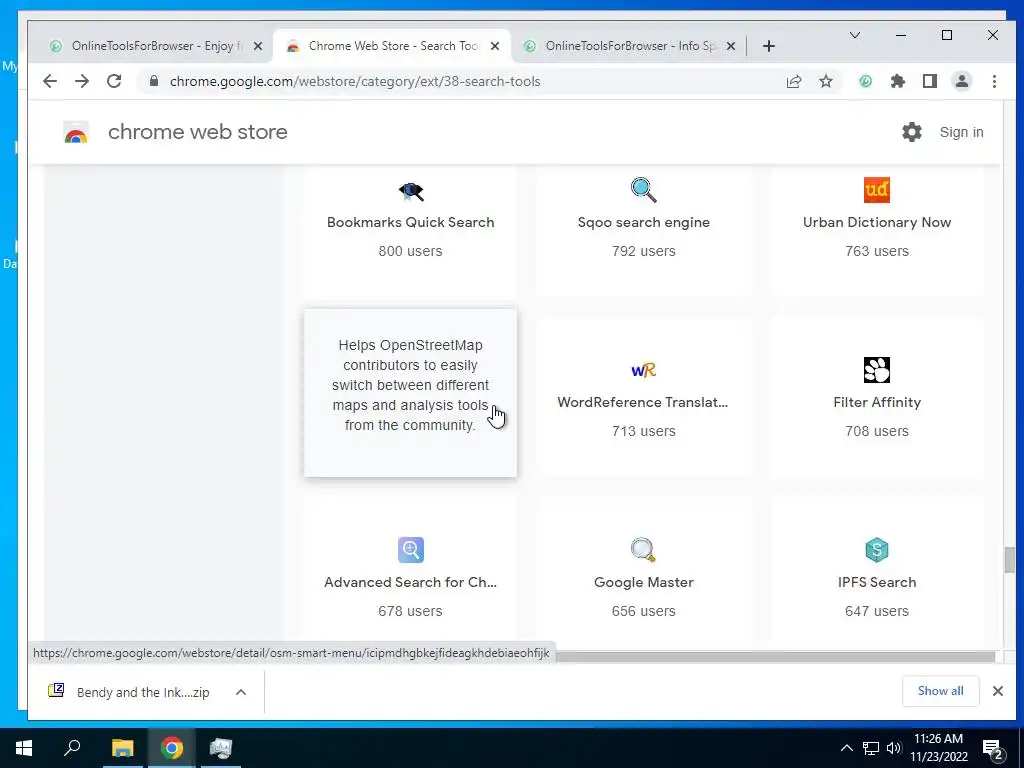This screenshot has height=768, width=1024.
Task: Open the green OnlineToolsForBrowser extension icon
Action: [x=865, y=81]
